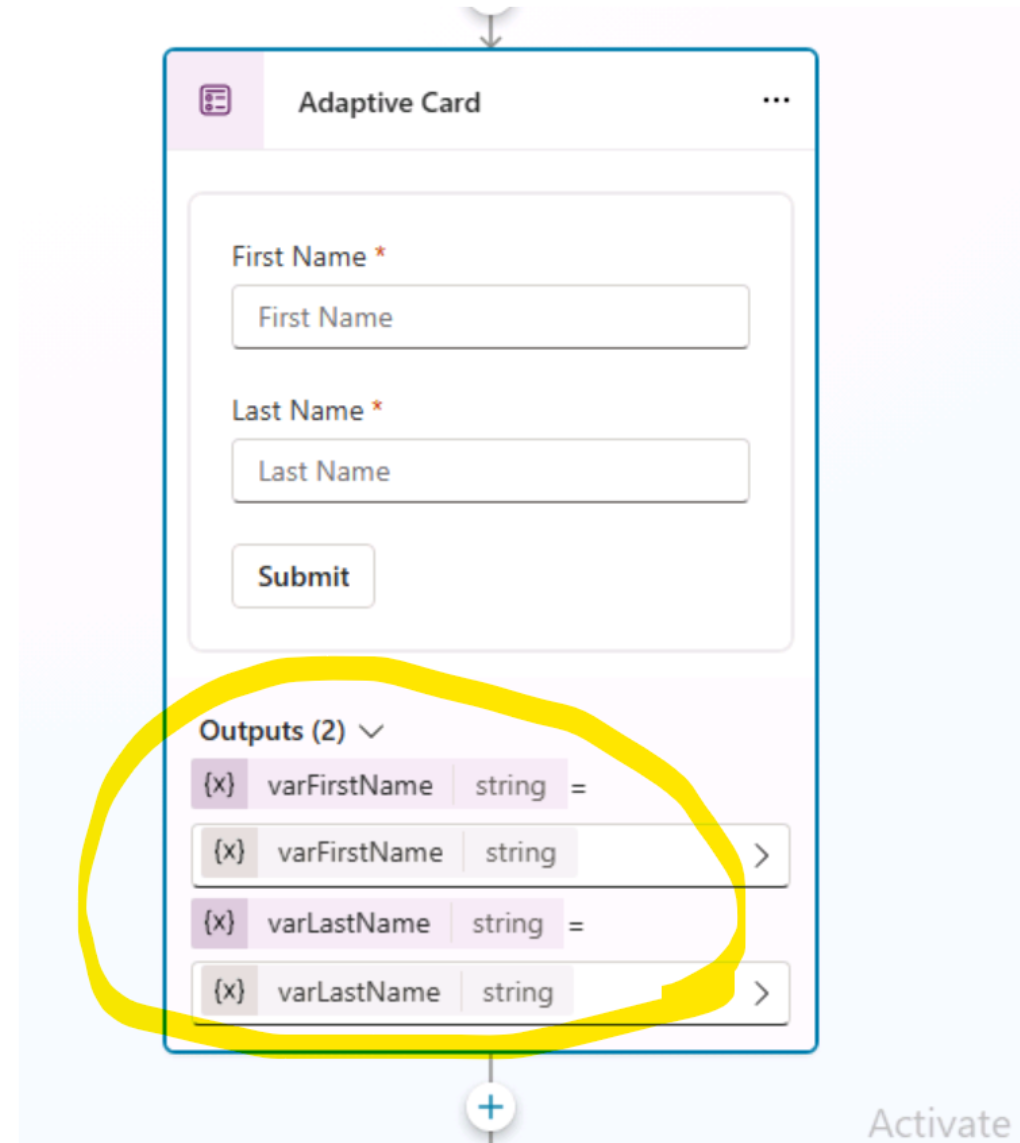The image size is (1020, 1143).
Task: Click varLastName in the assignment box
Action: point(358,992)
